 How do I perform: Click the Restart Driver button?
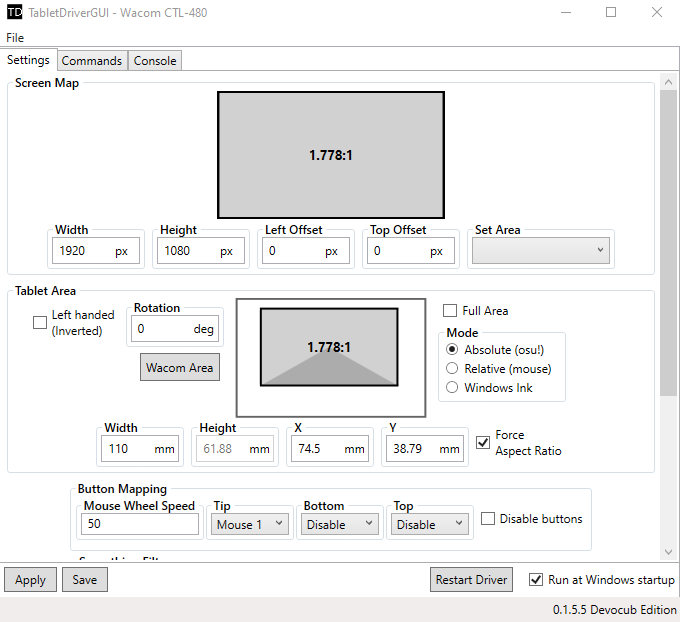point(471,579)
